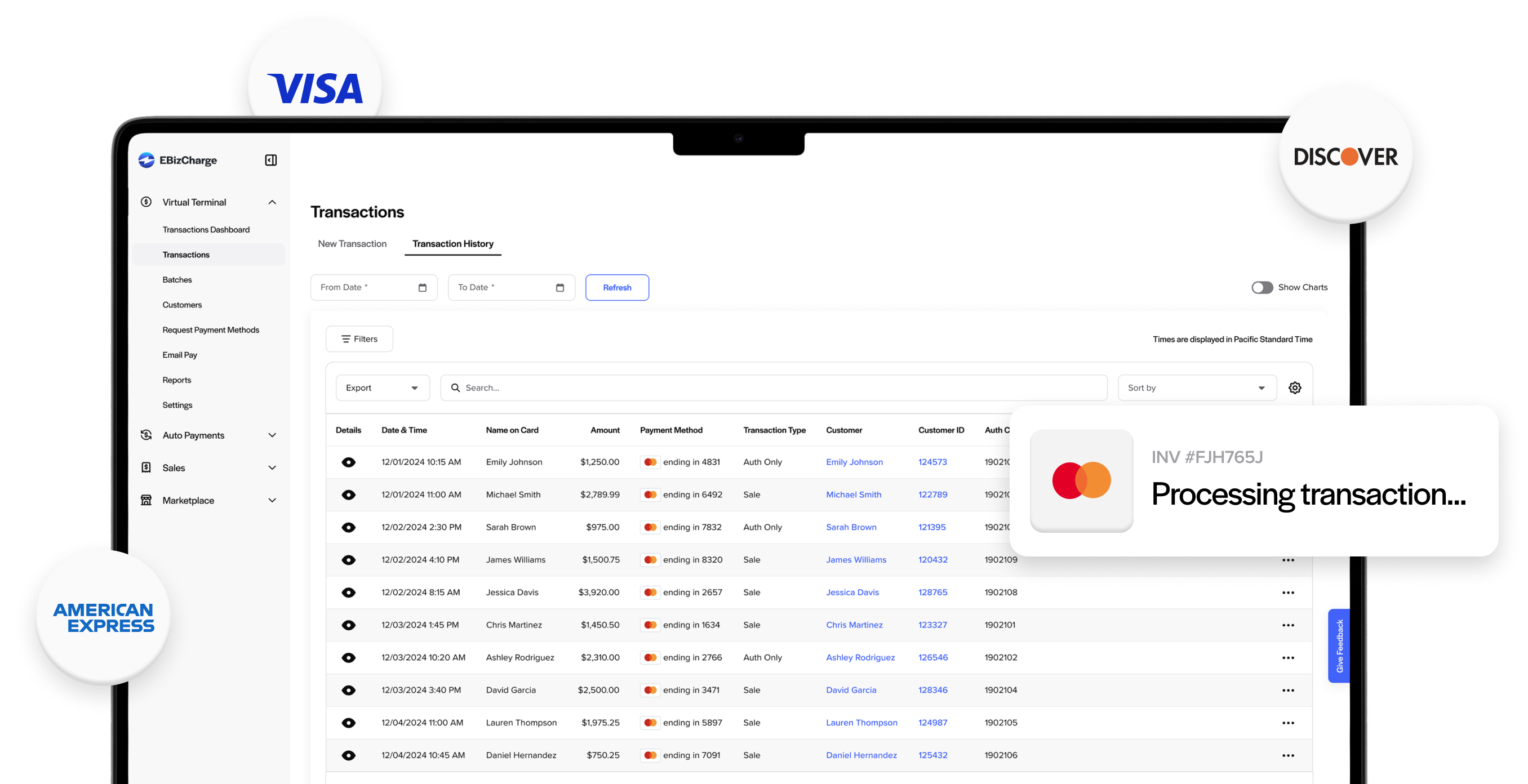Select the Transaction History tab

pos(453,244)
